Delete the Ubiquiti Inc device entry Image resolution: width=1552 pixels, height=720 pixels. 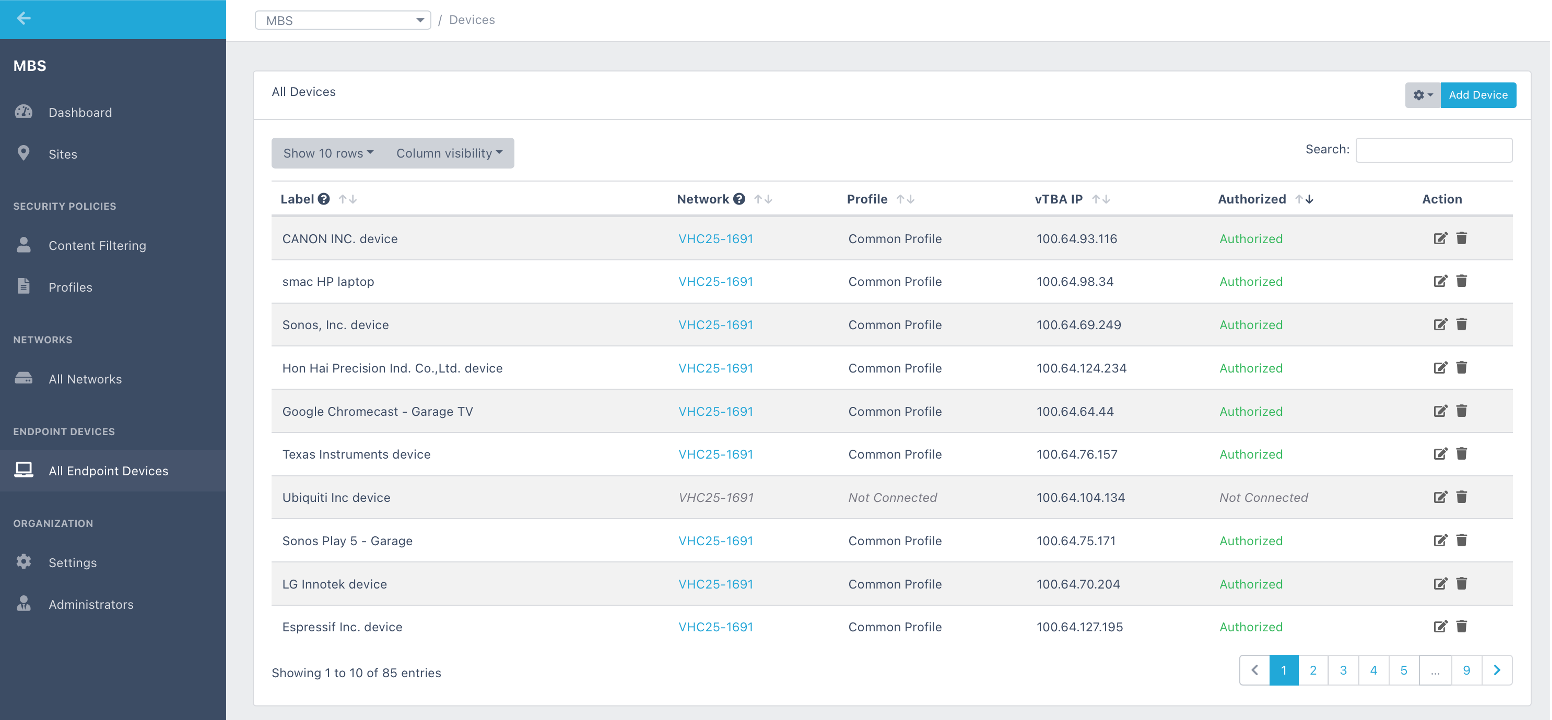click(x=1461, y=497)
